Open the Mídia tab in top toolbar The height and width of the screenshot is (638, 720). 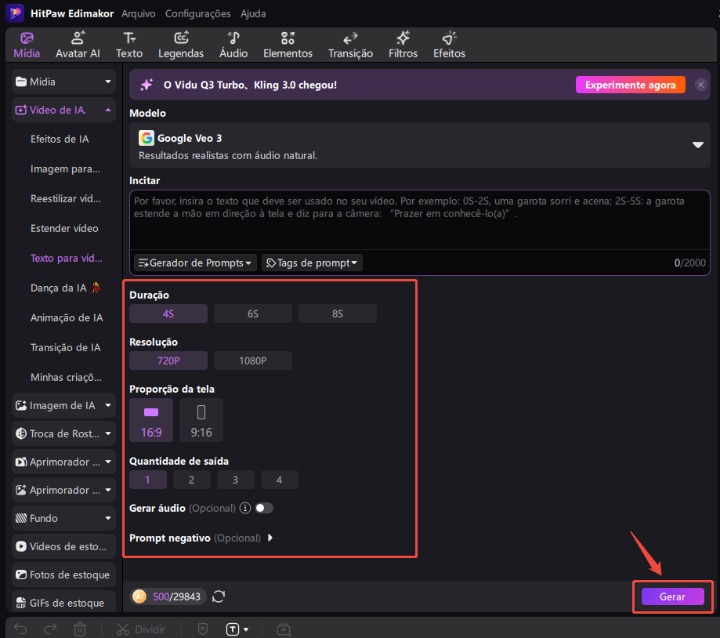pyautogui.click(x=26, y=45)
